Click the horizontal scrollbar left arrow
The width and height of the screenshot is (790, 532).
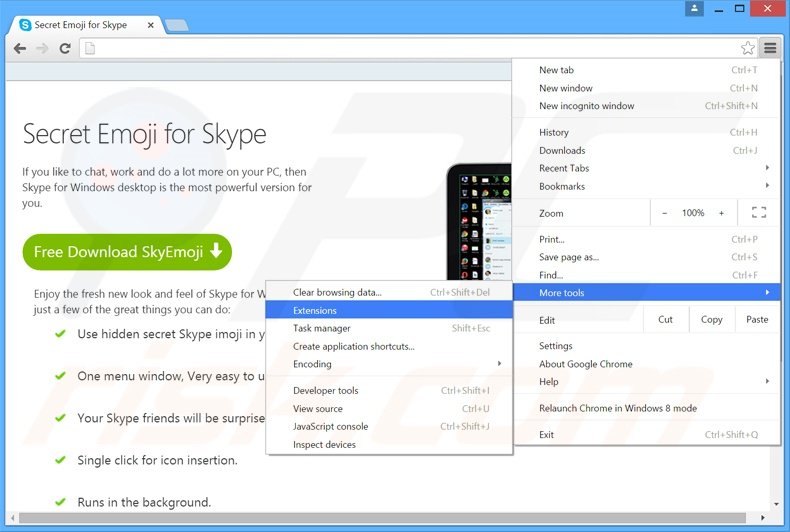tap(12, 518)
